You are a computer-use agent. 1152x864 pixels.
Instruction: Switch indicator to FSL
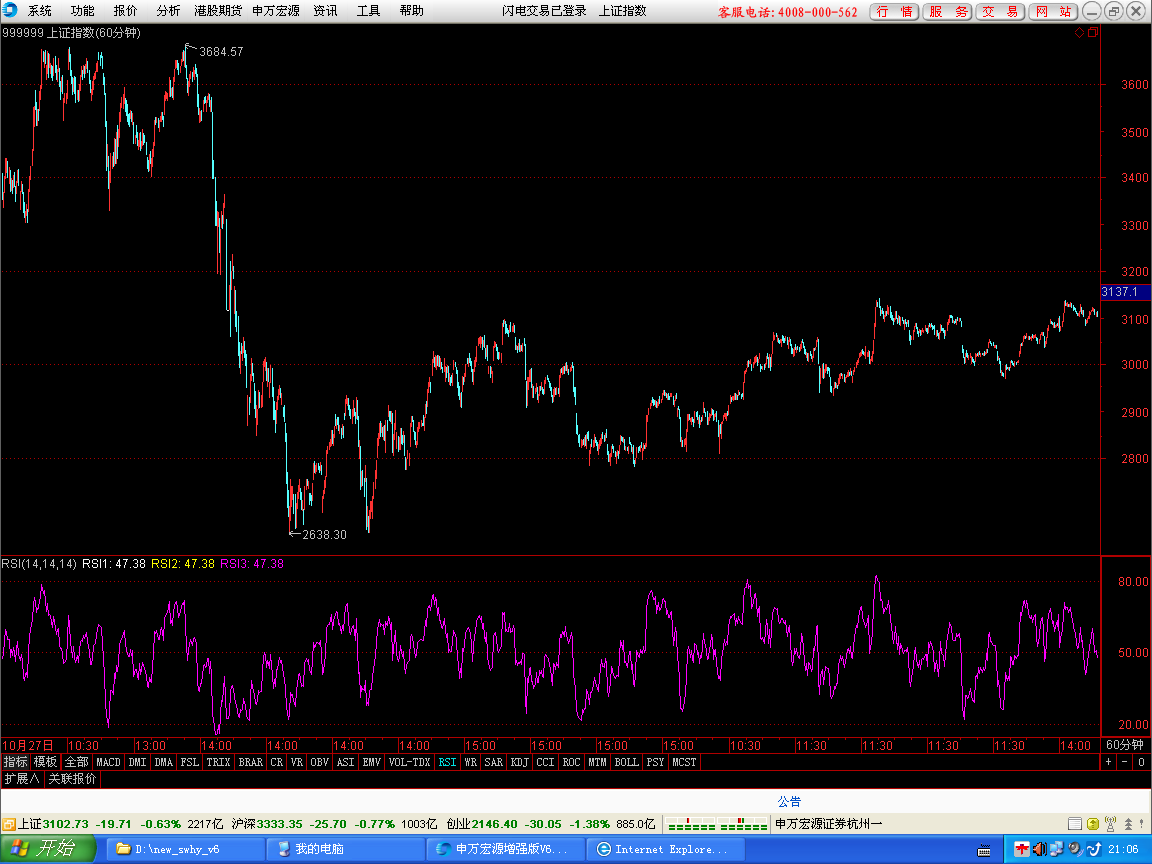point(190,762)
